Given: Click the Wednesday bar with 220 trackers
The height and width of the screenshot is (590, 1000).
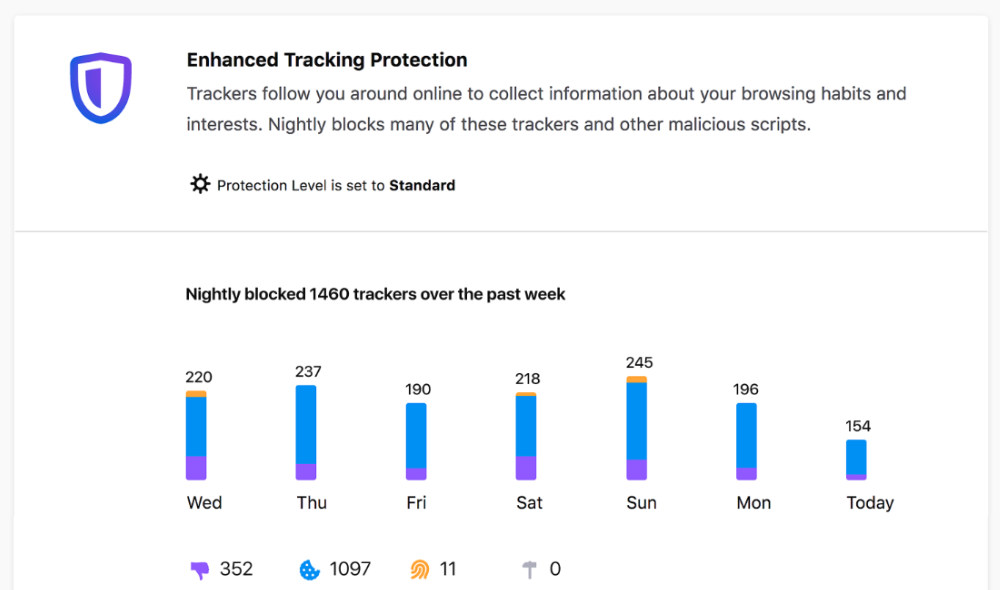Looking at the screenshot, I should (x=196, y=435).
